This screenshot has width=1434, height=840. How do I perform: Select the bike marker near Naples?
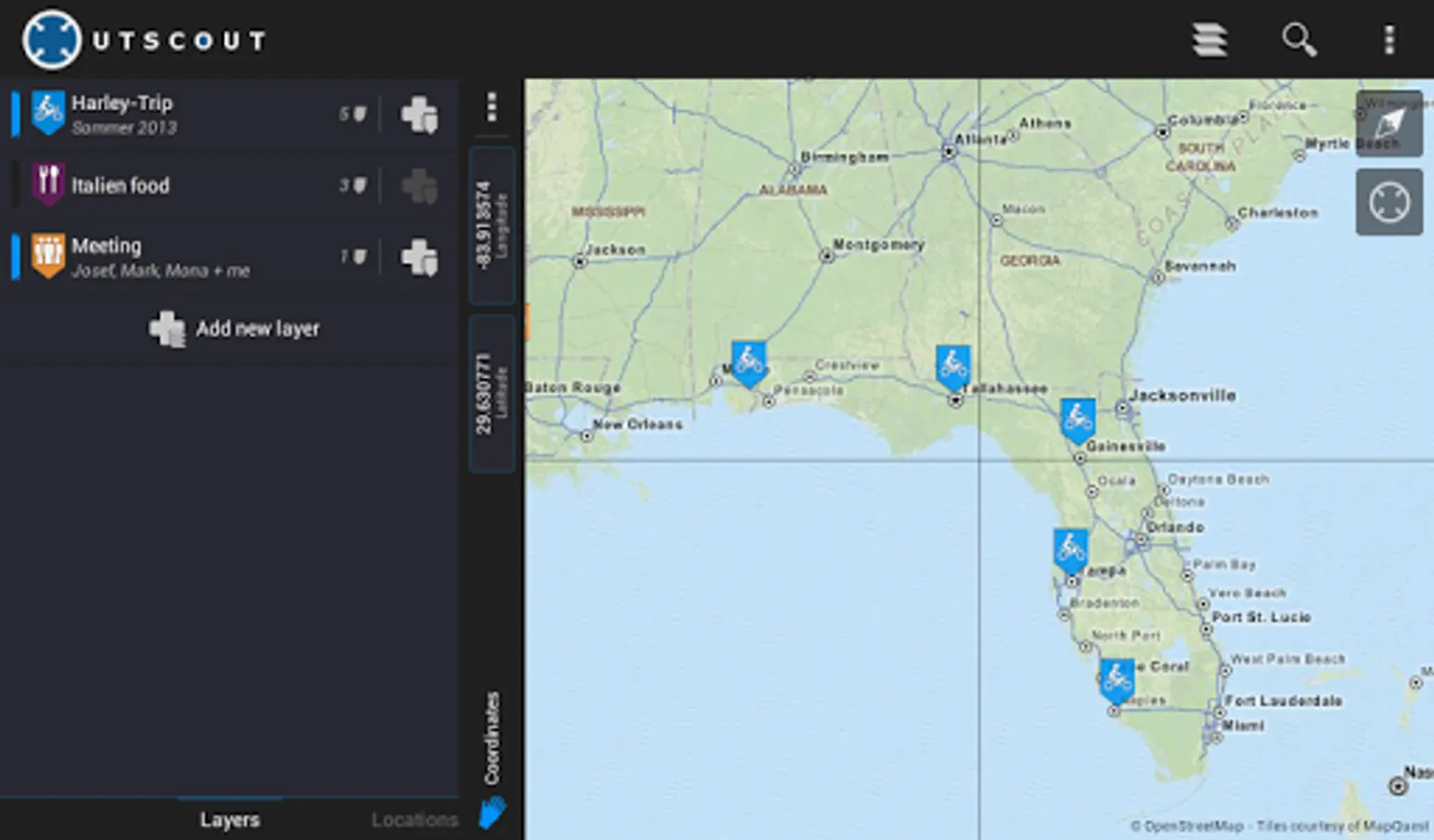click(x=1117, y=681)
